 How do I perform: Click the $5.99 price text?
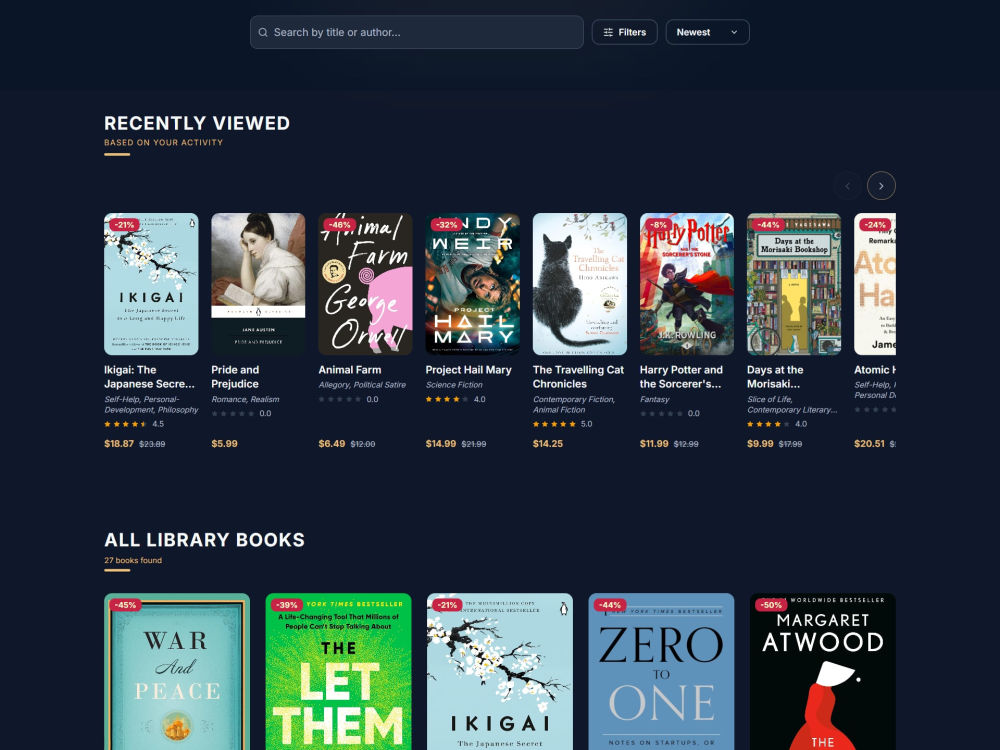pos(224,444)
